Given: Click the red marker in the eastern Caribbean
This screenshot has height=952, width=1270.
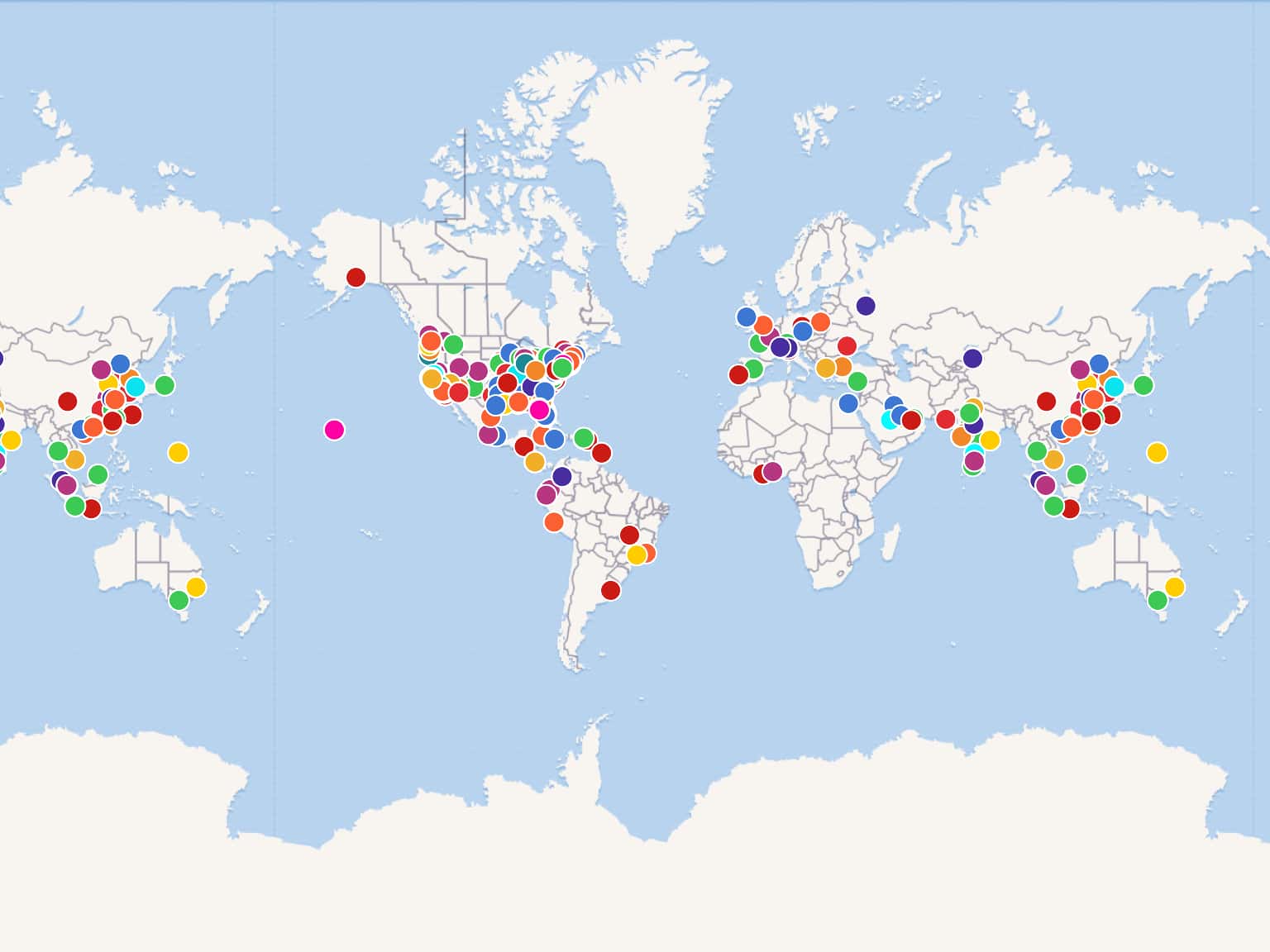Looking at the screenshot, I should pos(601,453).
